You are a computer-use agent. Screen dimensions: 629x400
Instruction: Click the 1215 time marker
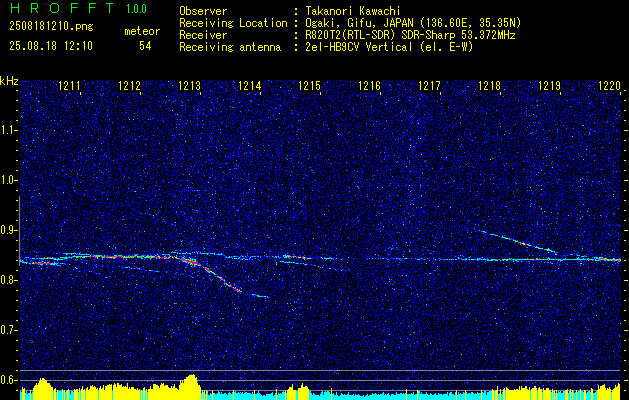310,85
